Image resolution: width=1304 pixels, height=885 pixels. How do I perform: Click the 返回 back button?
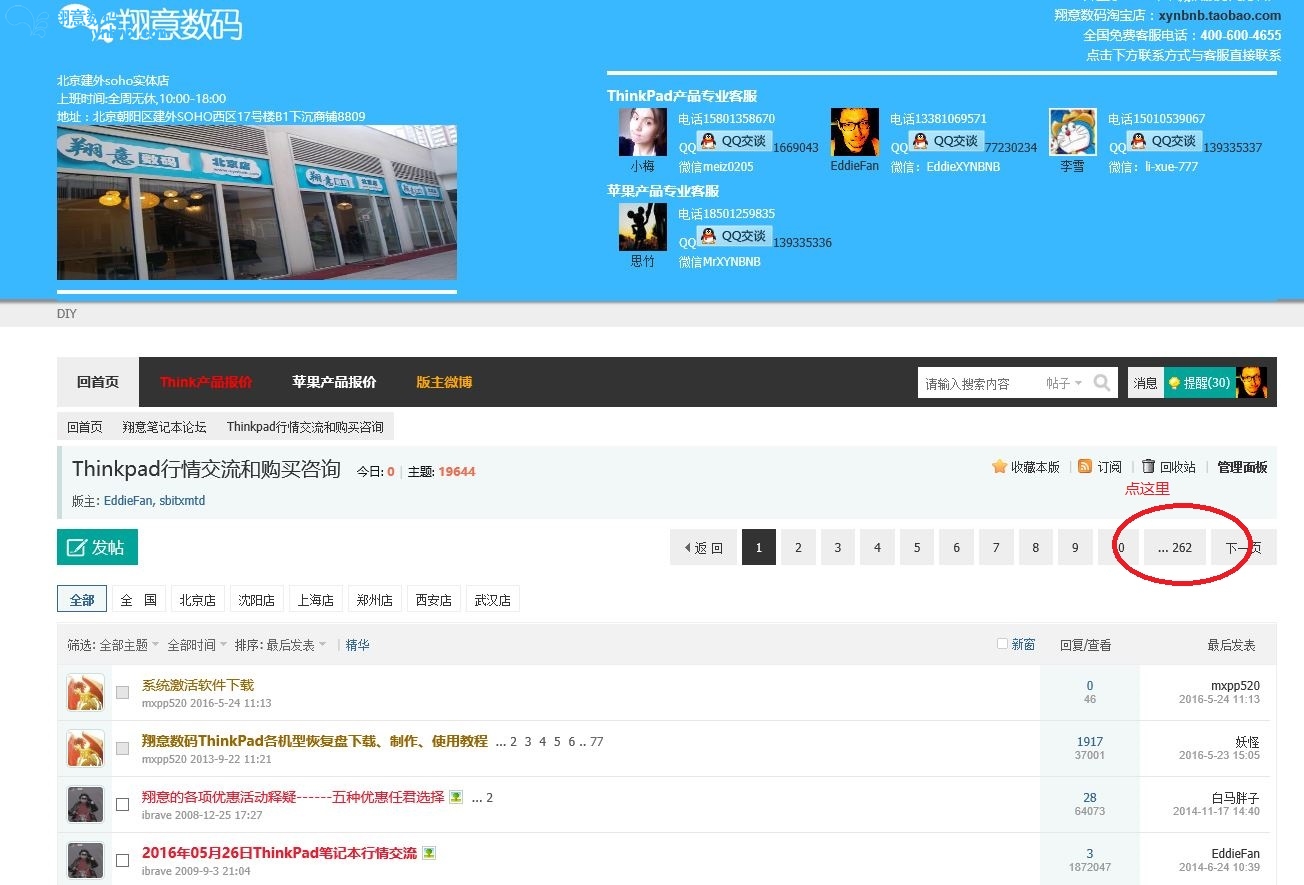[703, 547]
